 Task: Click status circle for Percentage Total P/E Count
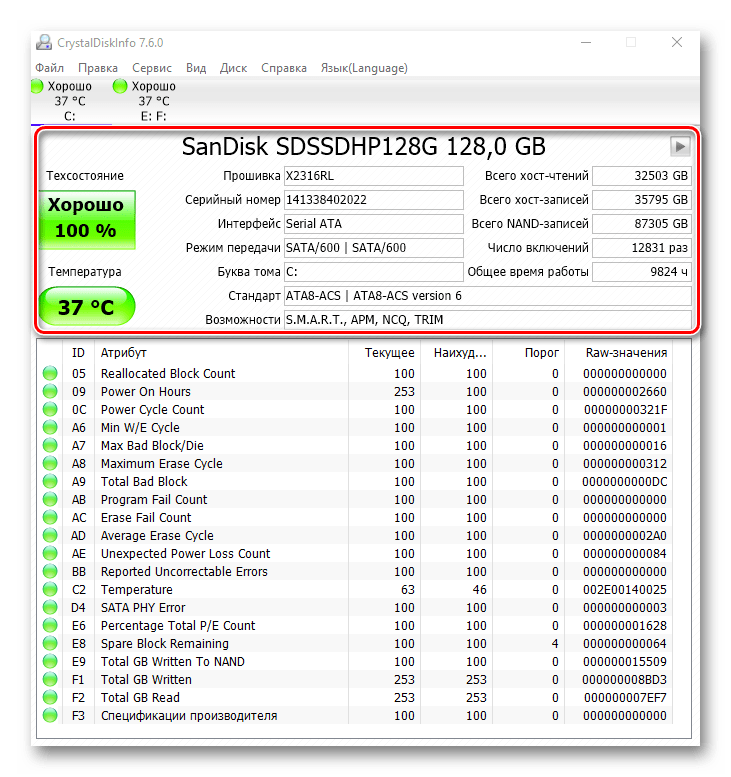(x=50, y=625)
